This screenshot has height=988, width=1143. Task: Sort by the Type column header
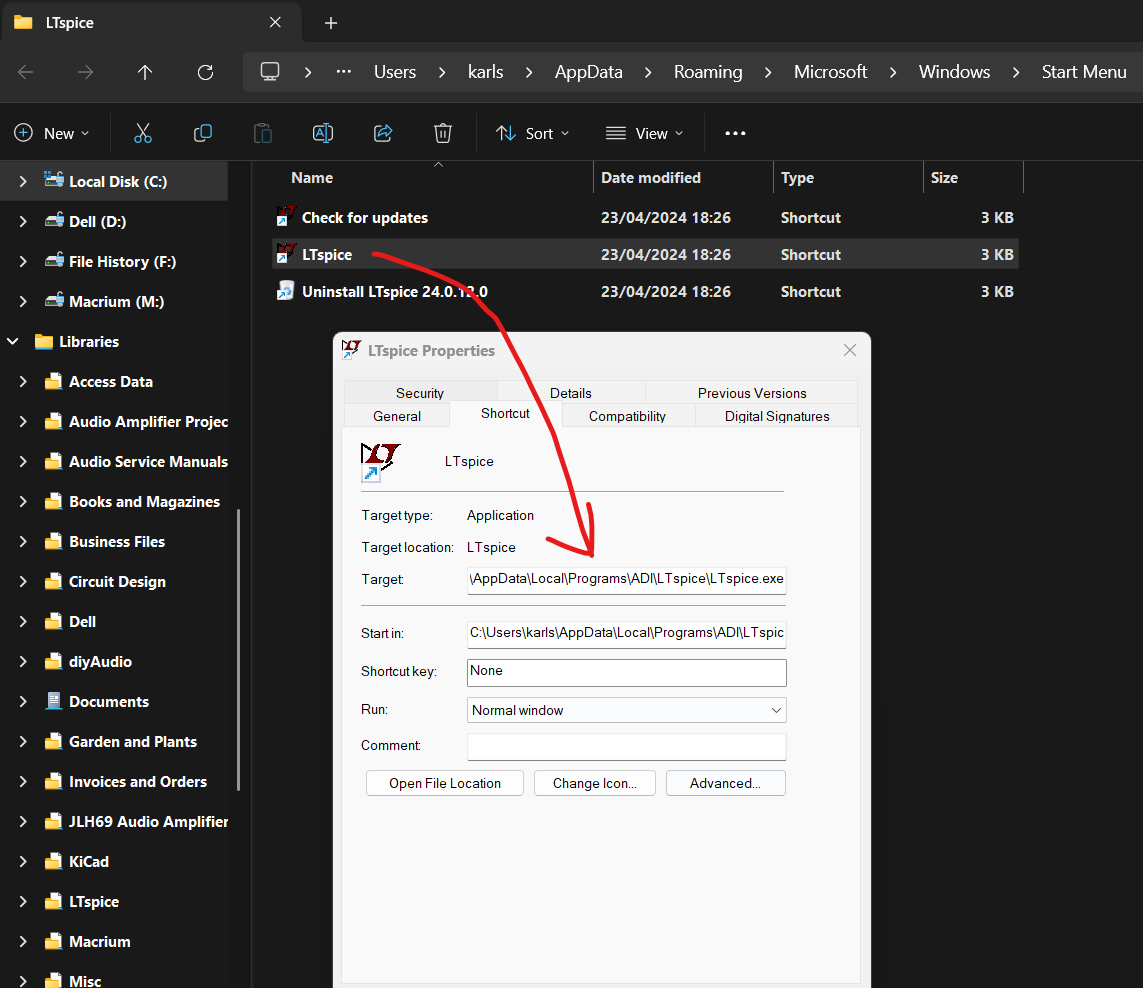coord(797,178)
